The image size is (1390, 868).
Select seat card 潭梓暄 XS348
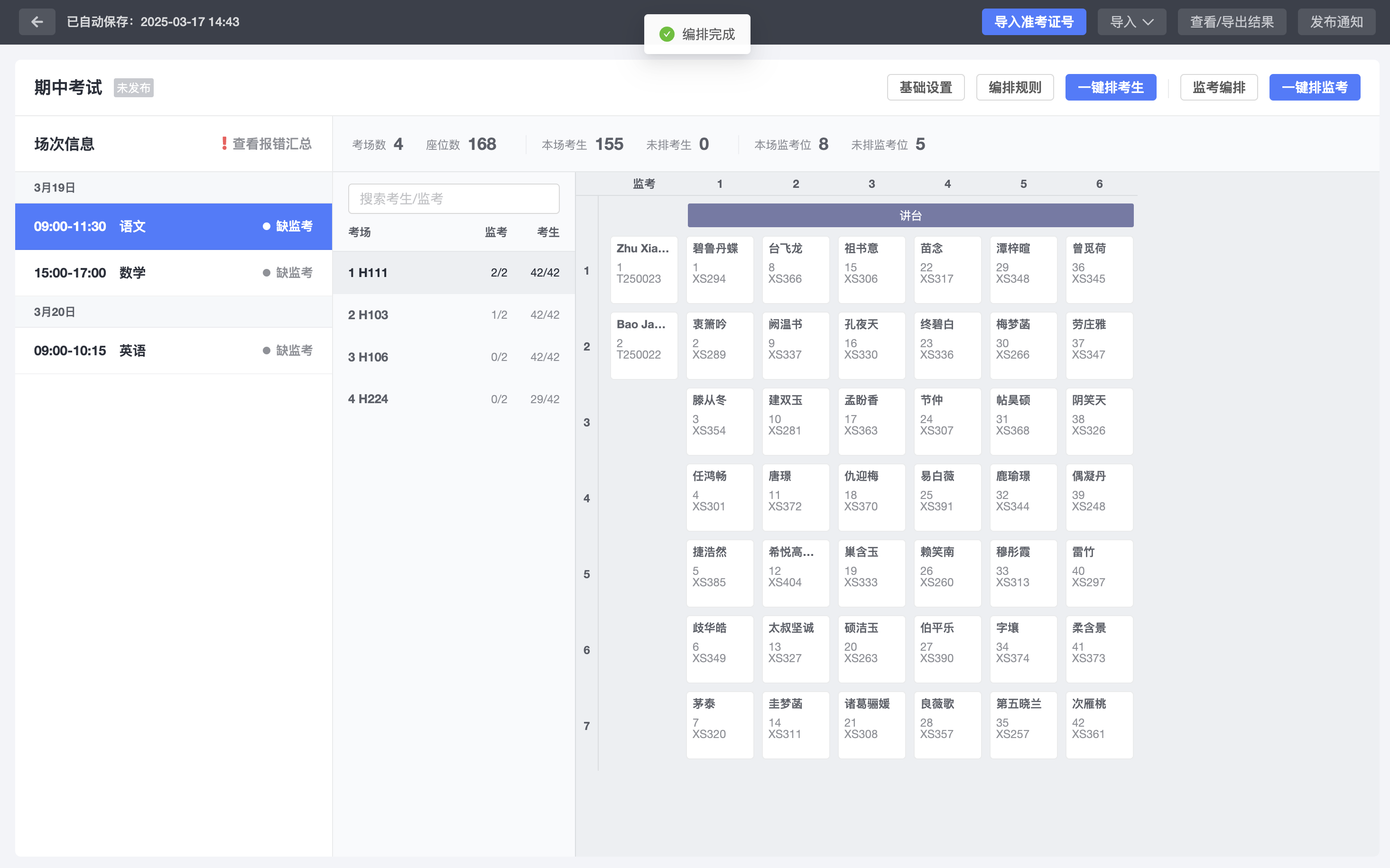1023,270
